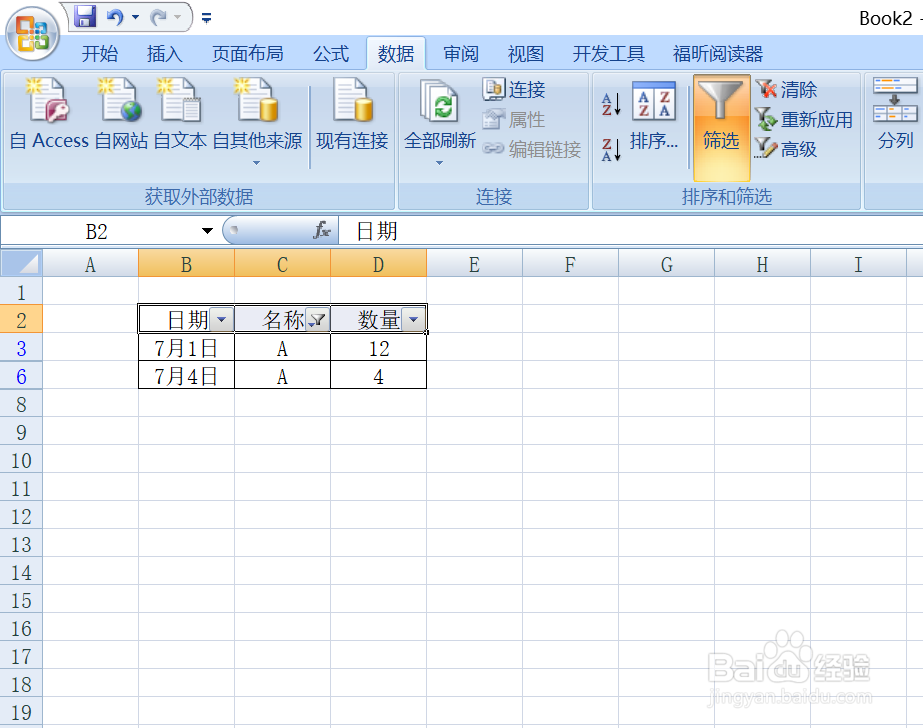Click the formula bar containing 日期
This screenshot has height=728, width=923.
click(630, 231)
